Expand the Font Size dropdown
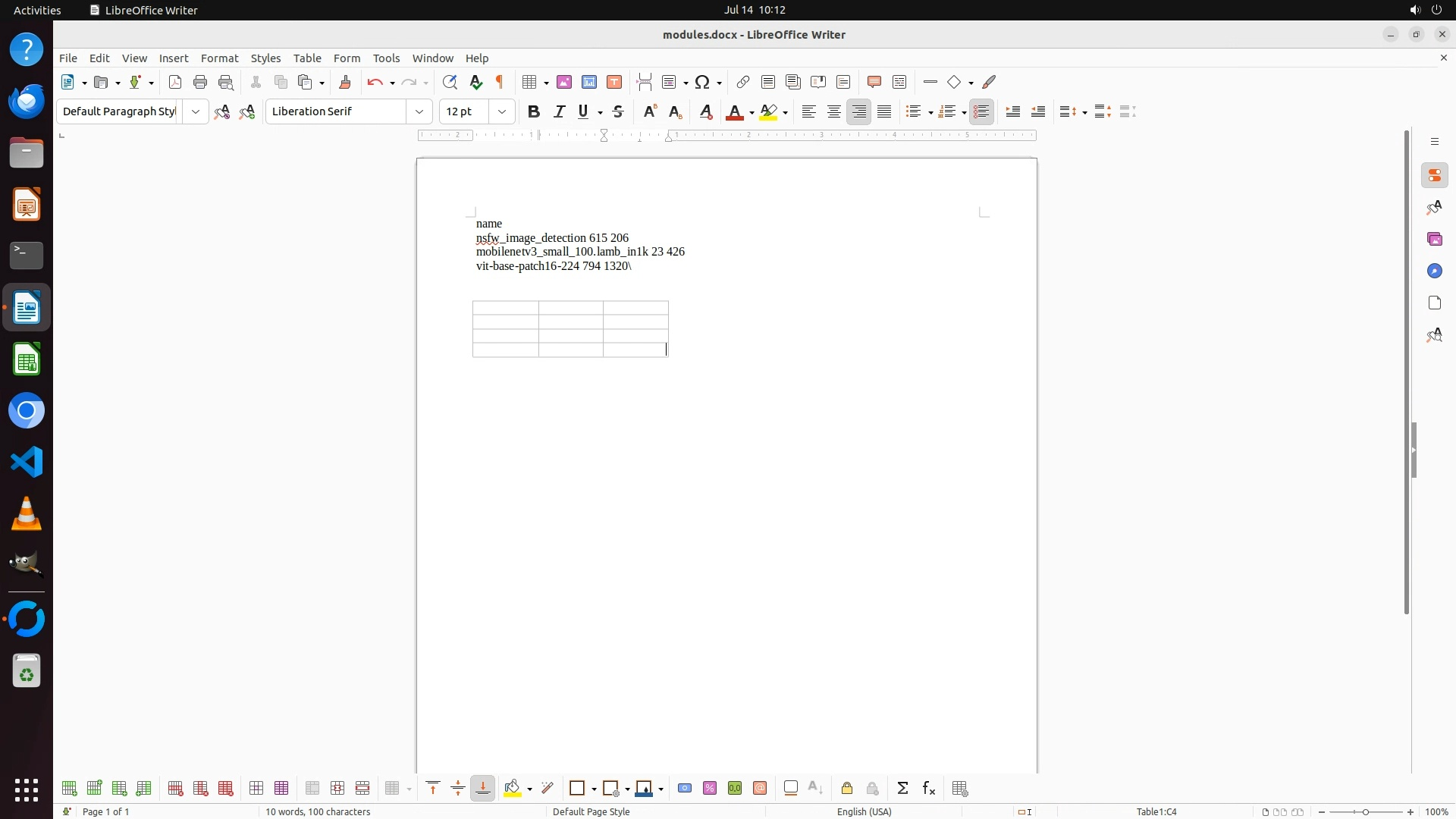Viewport: 1456px width, 819px height. pyautogui.click(x=502, y=111)
